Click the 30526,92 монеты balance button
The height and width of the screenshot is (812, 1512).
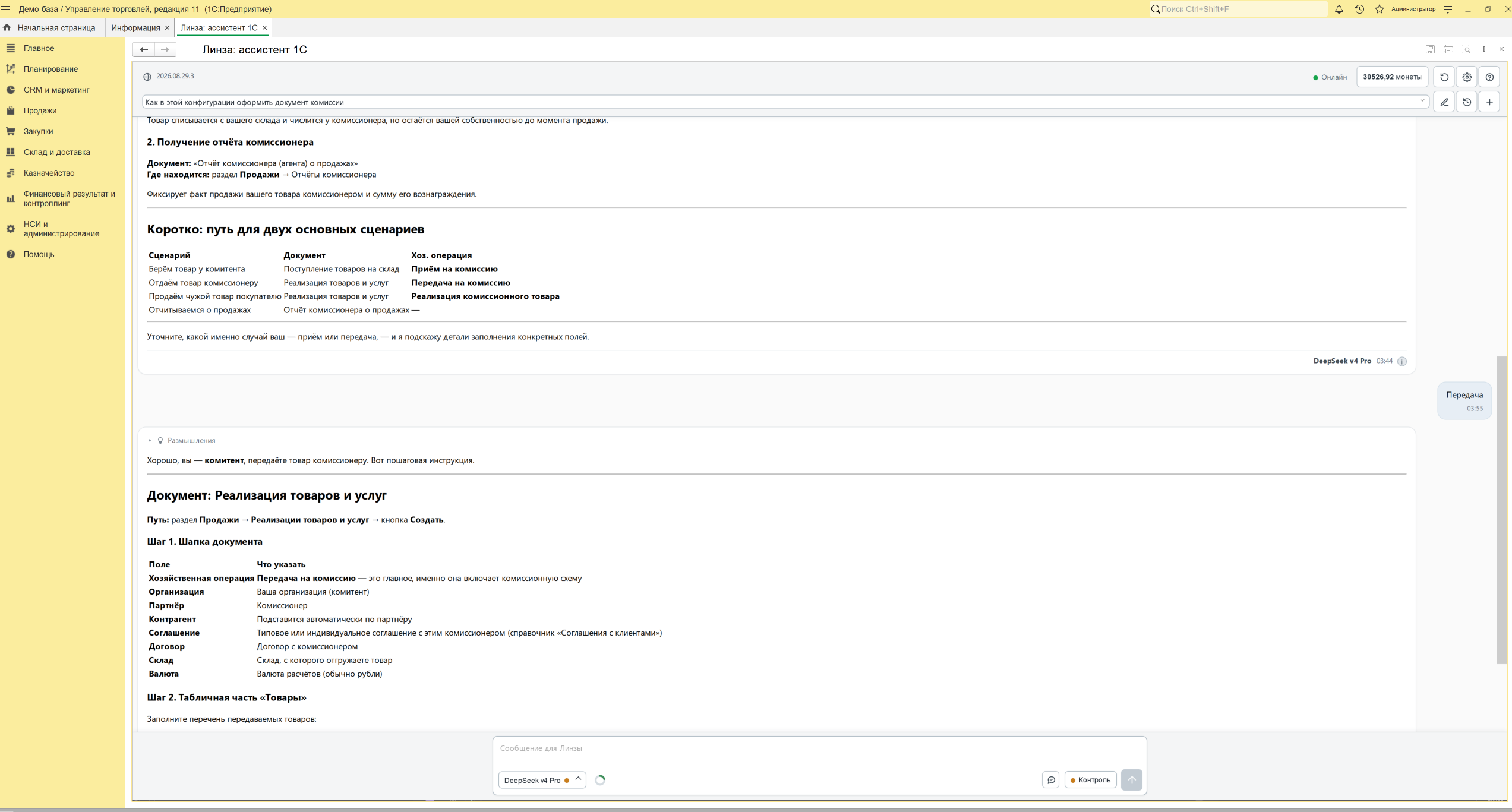(x=1392, y=77)
